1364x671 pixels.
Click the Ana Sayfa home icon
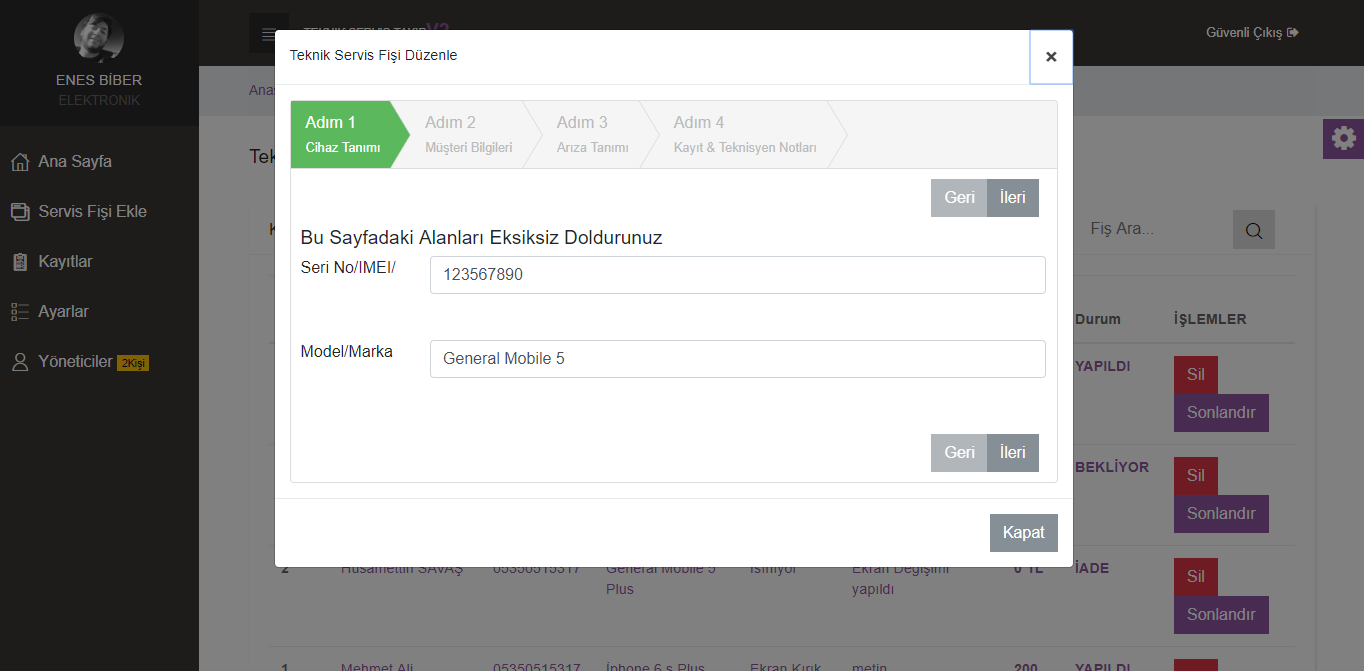pyautogui.click(x=19, y=162)
